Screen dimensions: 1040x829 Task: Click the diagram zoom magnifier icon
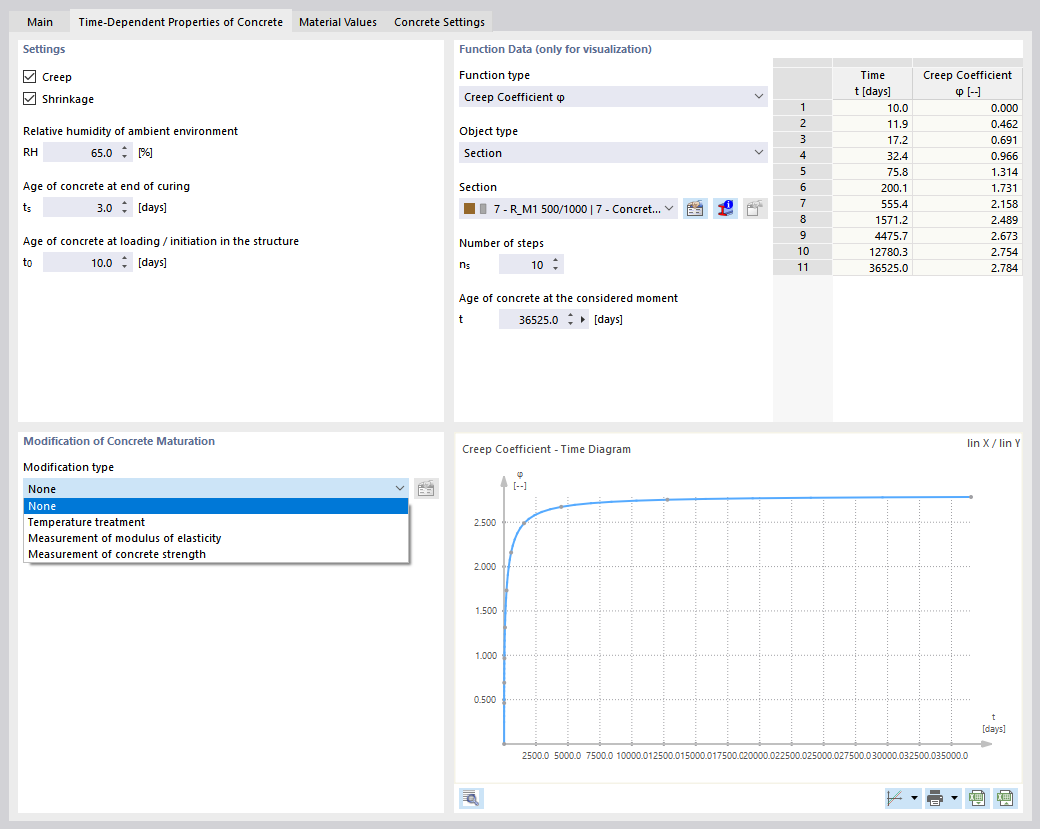471,798
